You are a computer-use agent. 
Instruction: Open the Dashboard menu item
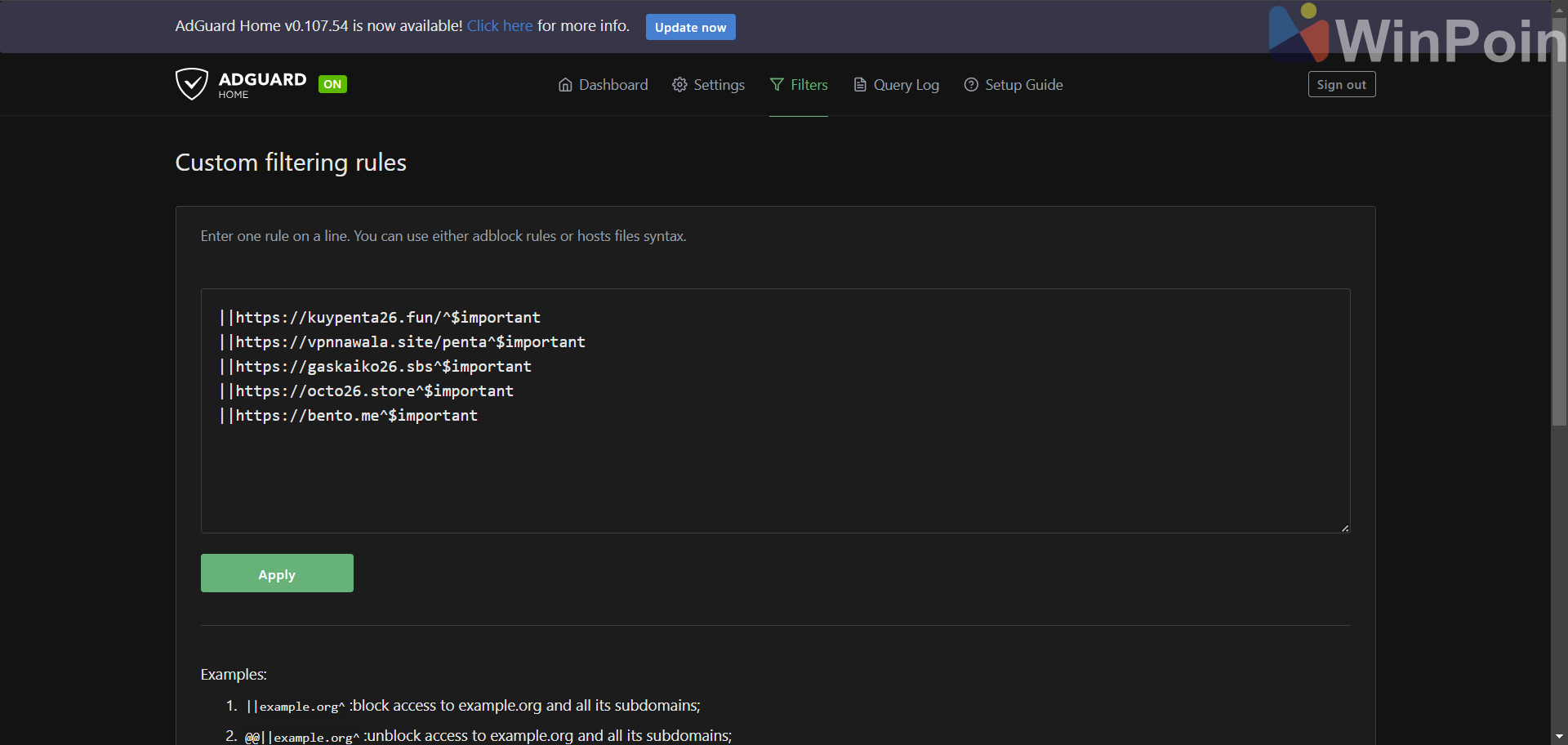coord(612,85)
